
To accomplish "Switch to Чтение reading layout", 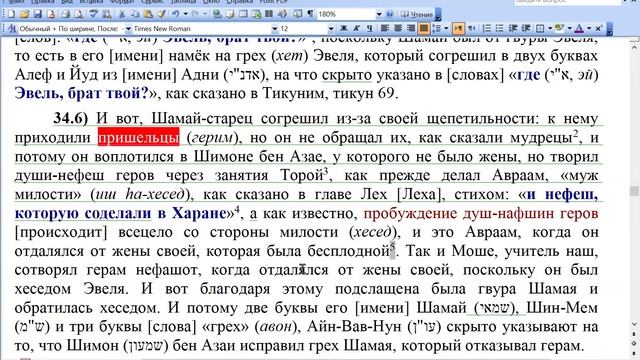I will click(x=416, y=14).
